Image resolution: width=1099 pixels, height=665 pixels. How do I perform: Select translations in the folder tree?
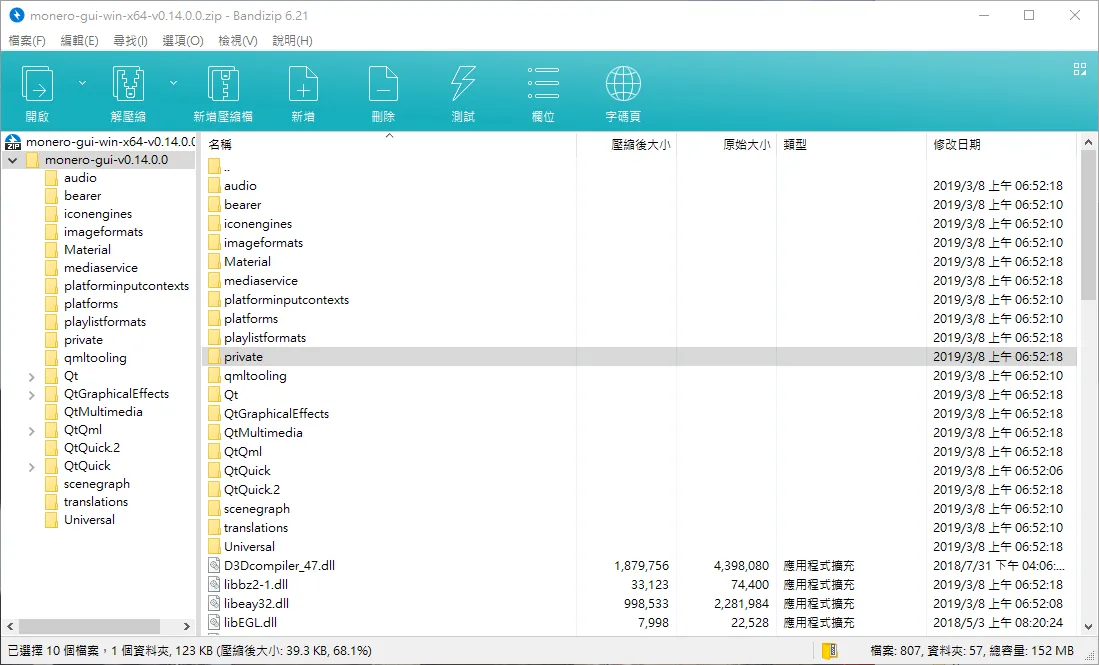(x=96, y=502)
